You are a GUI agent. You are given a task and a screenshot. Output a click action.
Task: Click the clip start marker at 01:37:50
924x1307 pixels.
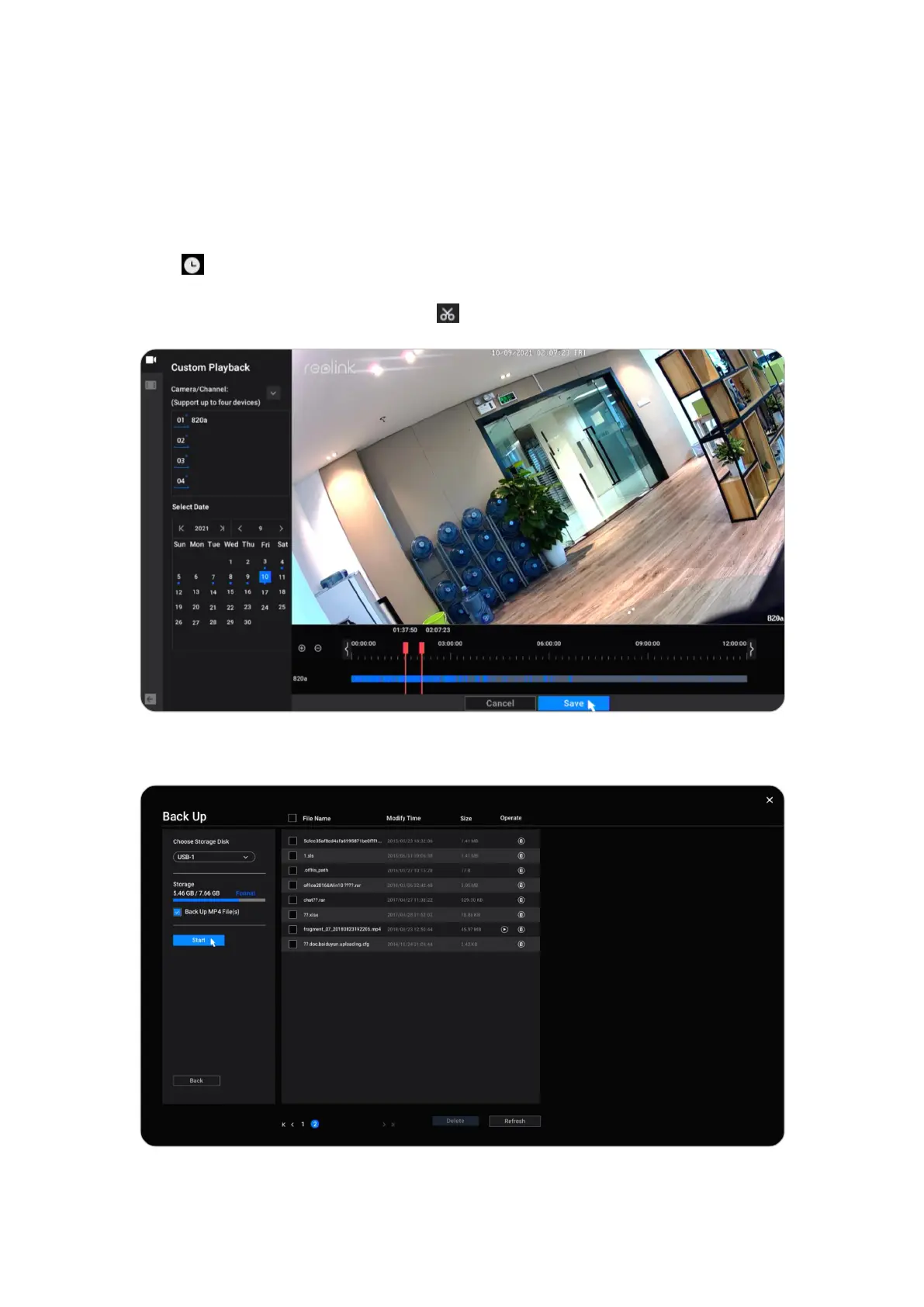click(405, 647)
